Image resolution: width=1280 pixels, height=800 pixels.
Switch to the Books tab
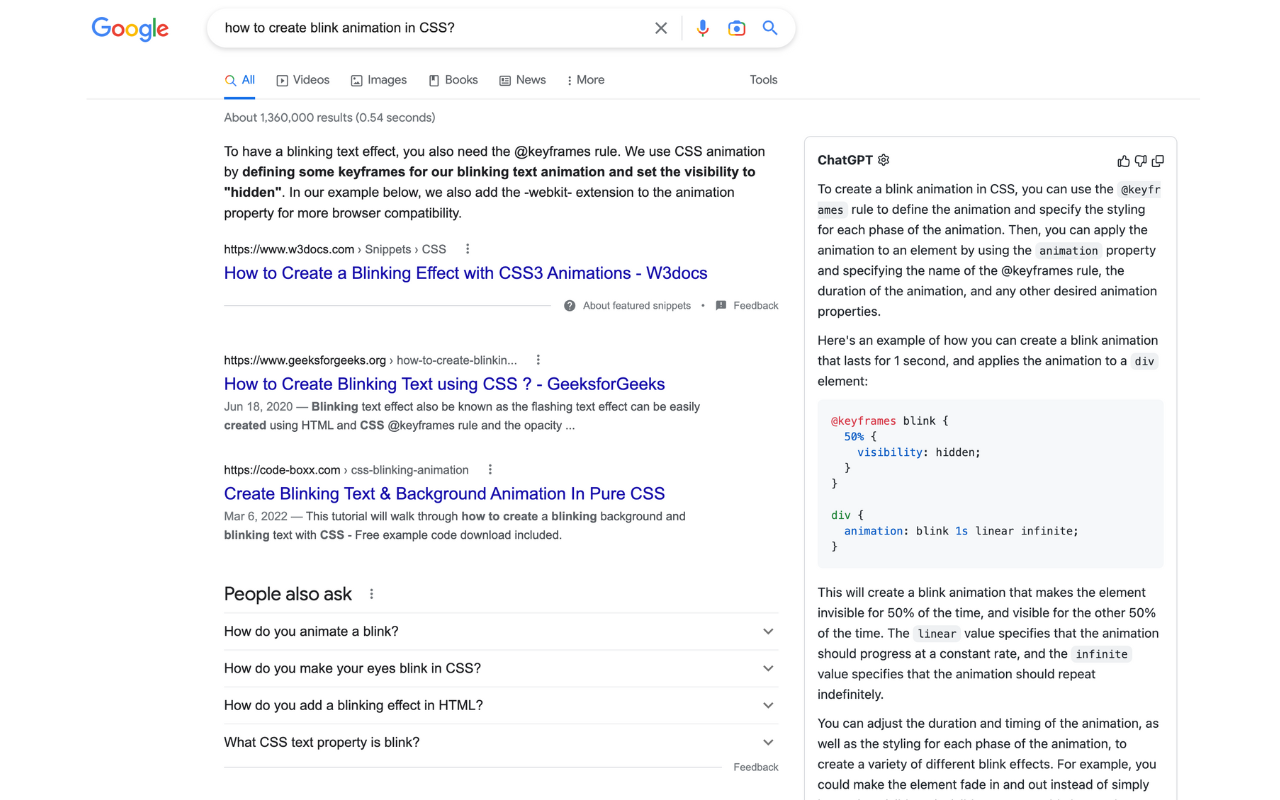(x=453, y=80)
